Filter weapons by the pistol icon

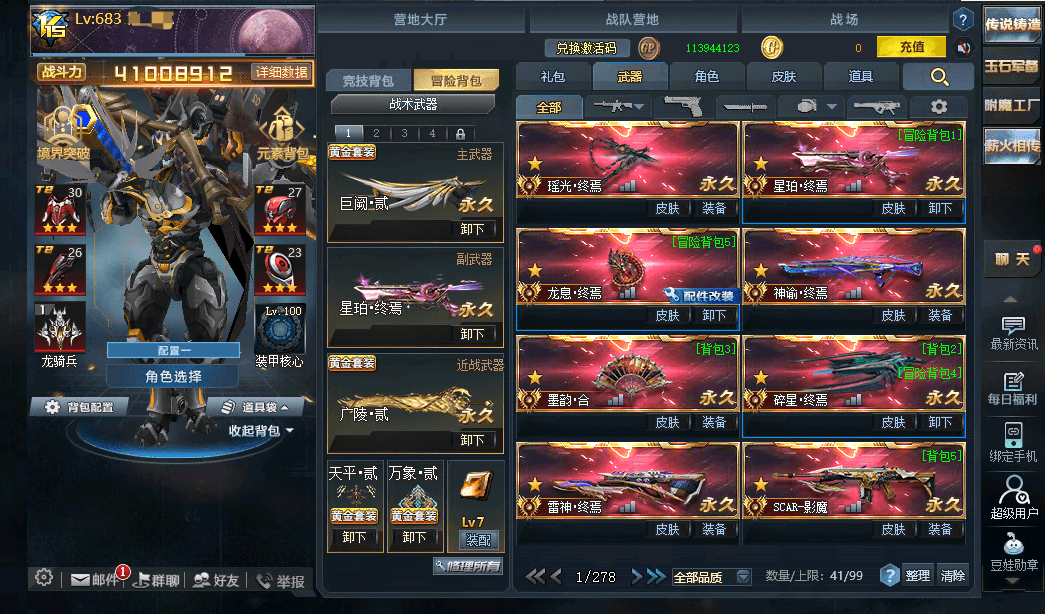[x=683, y=106]
